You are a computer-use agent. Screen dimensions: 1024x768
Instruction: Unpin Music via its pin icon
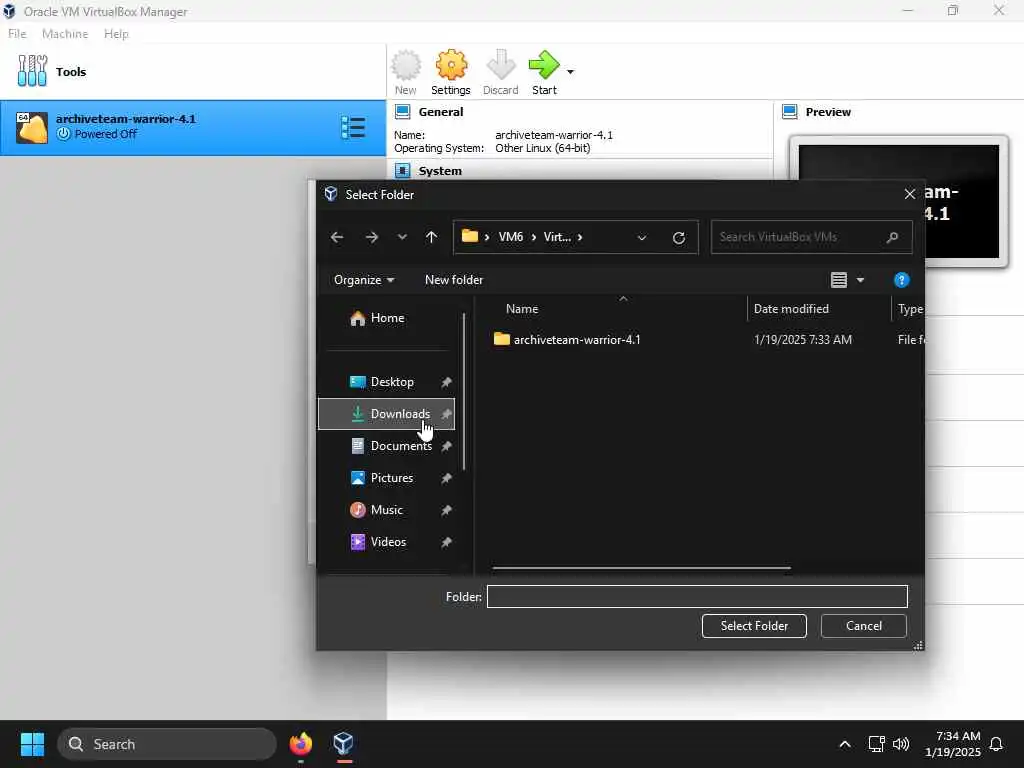coord(446,510)
